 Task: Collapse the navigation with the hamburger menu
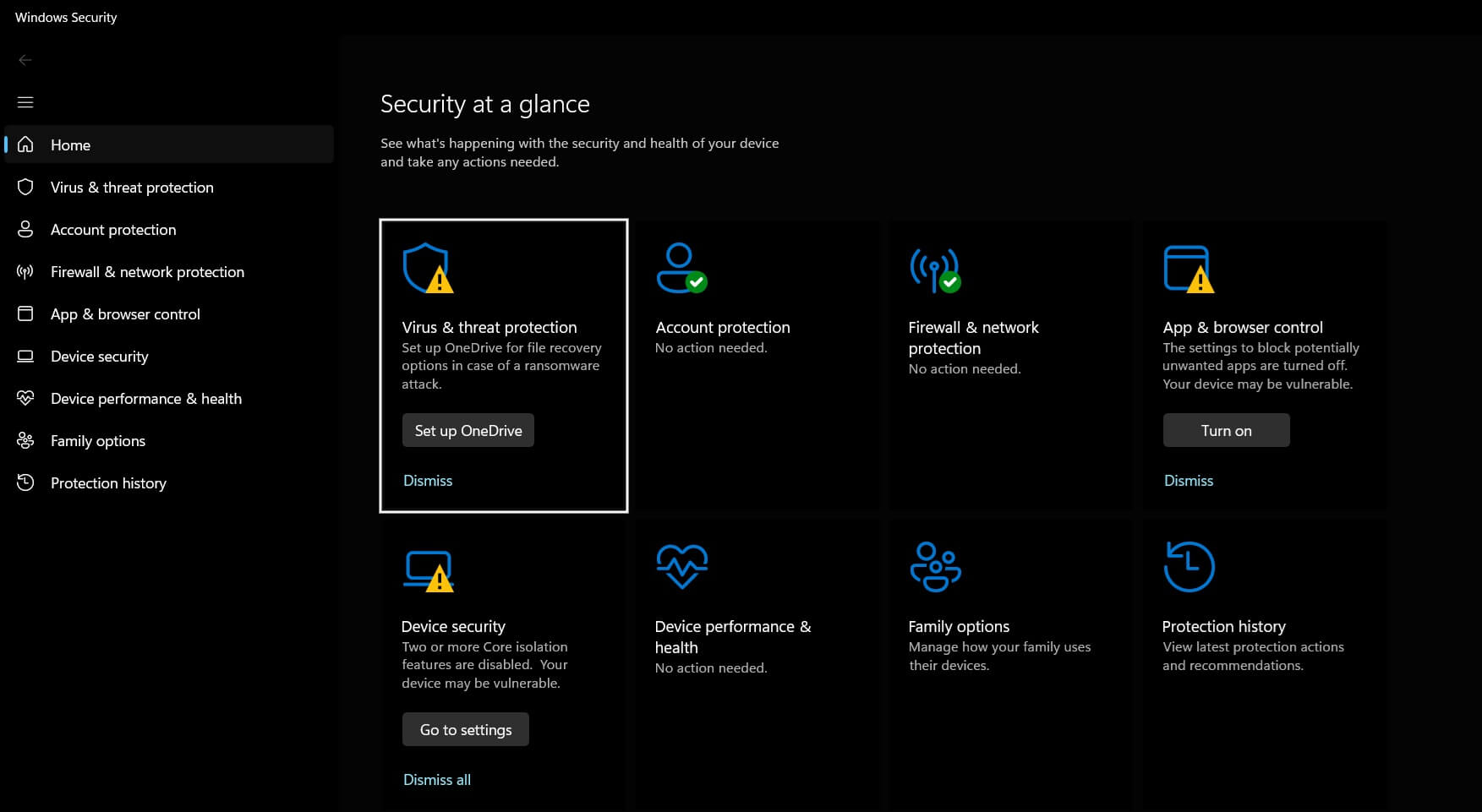pos(25,101)
